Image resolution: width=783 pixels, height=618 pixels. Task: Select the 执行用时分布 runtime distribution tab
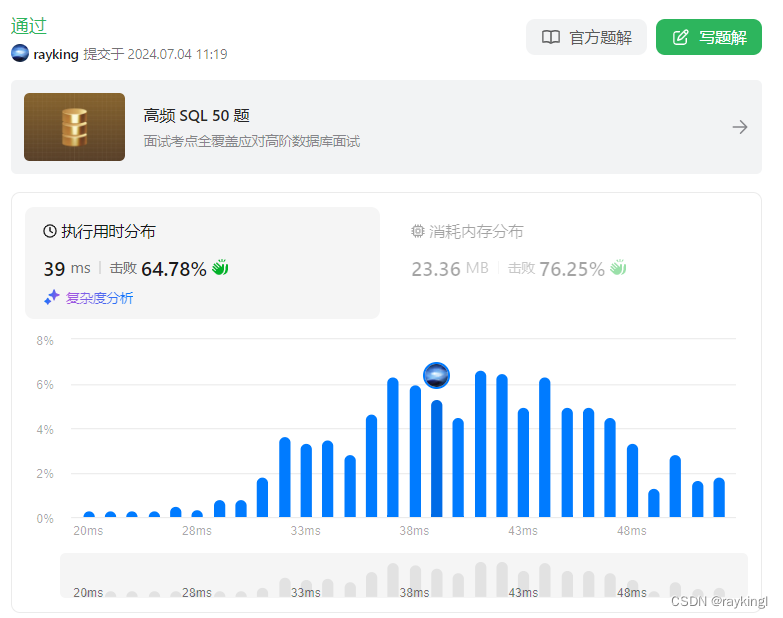click(x=202, y=263)
